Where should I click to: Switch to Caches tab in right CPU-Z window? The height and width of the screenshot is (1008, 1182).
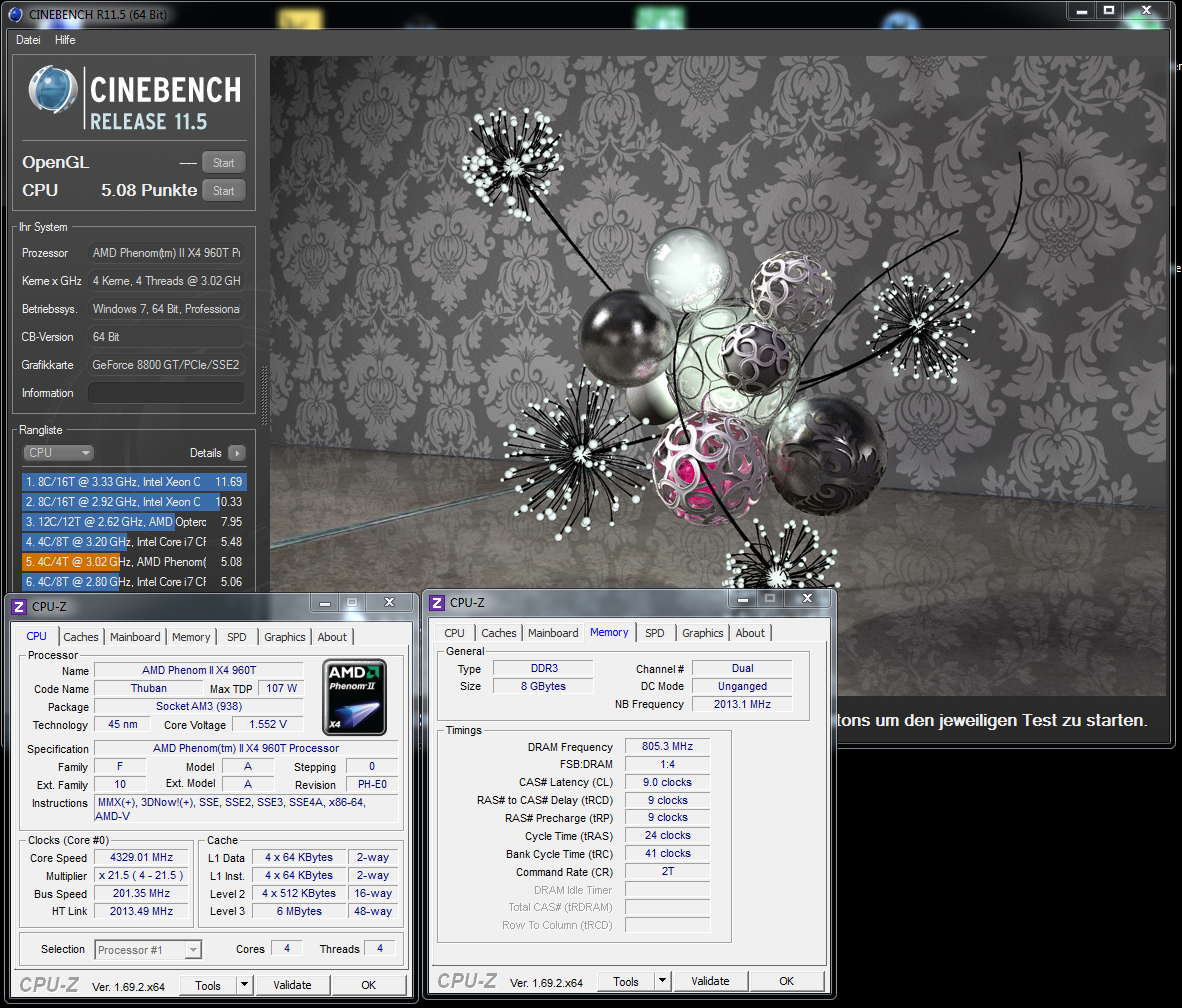point(499,633)
